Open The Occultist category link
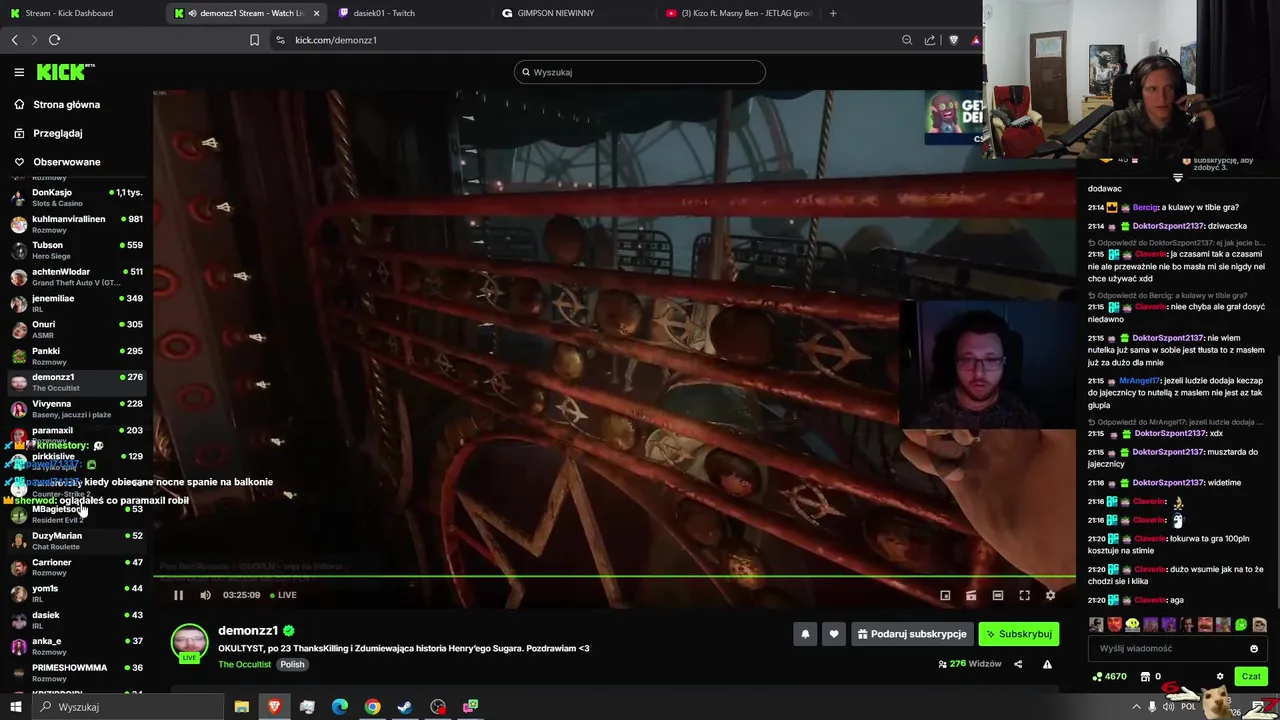Viewport: 1280px width, 720px height. click(245, 664)
